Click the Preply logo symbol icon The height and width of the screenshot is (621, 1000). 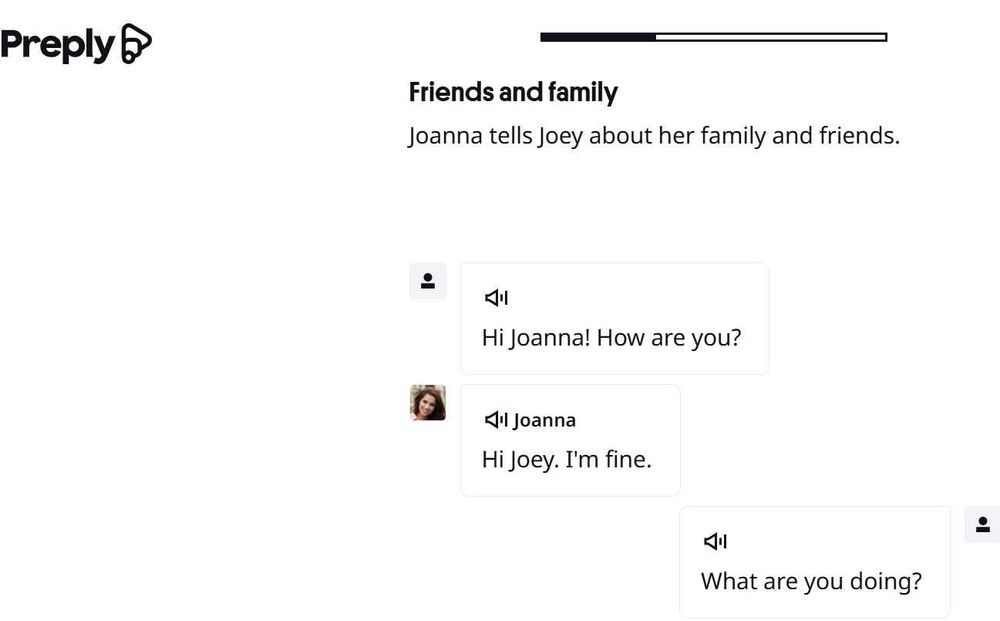(x=136, y=44)
